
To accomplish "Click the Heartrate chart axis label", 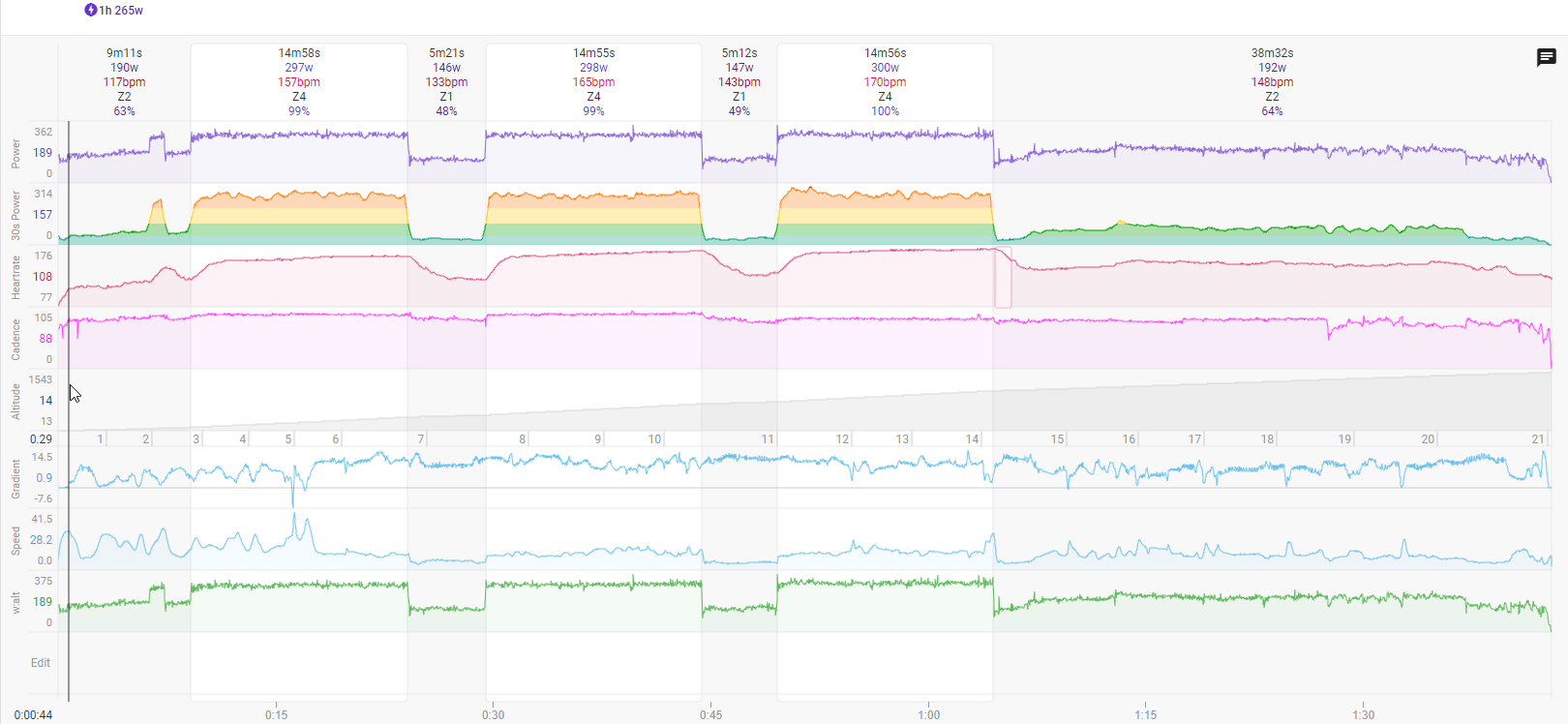I will (x=15, y=277).
